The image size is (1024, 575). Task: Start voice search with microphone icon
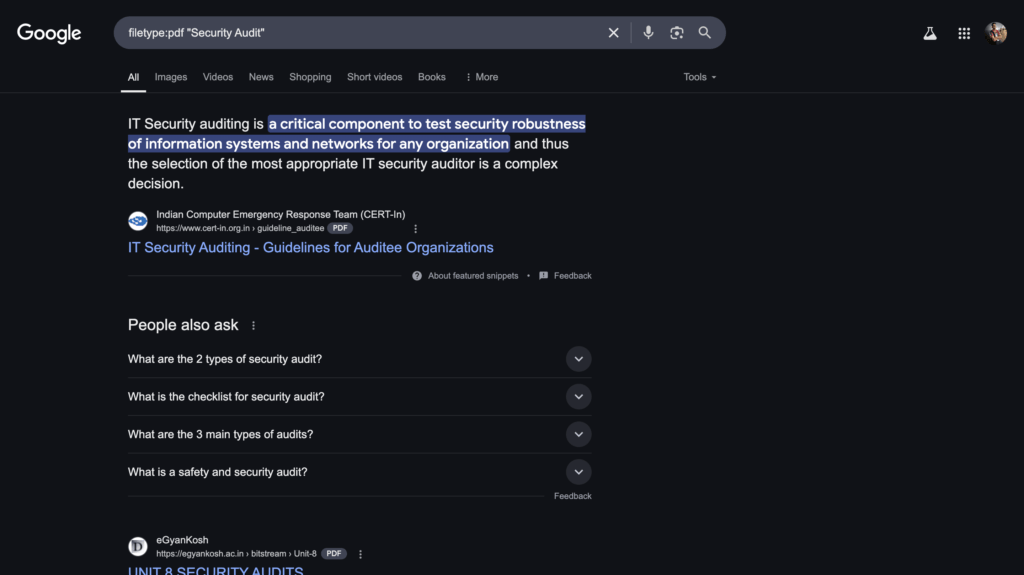(x=648, y=33)
